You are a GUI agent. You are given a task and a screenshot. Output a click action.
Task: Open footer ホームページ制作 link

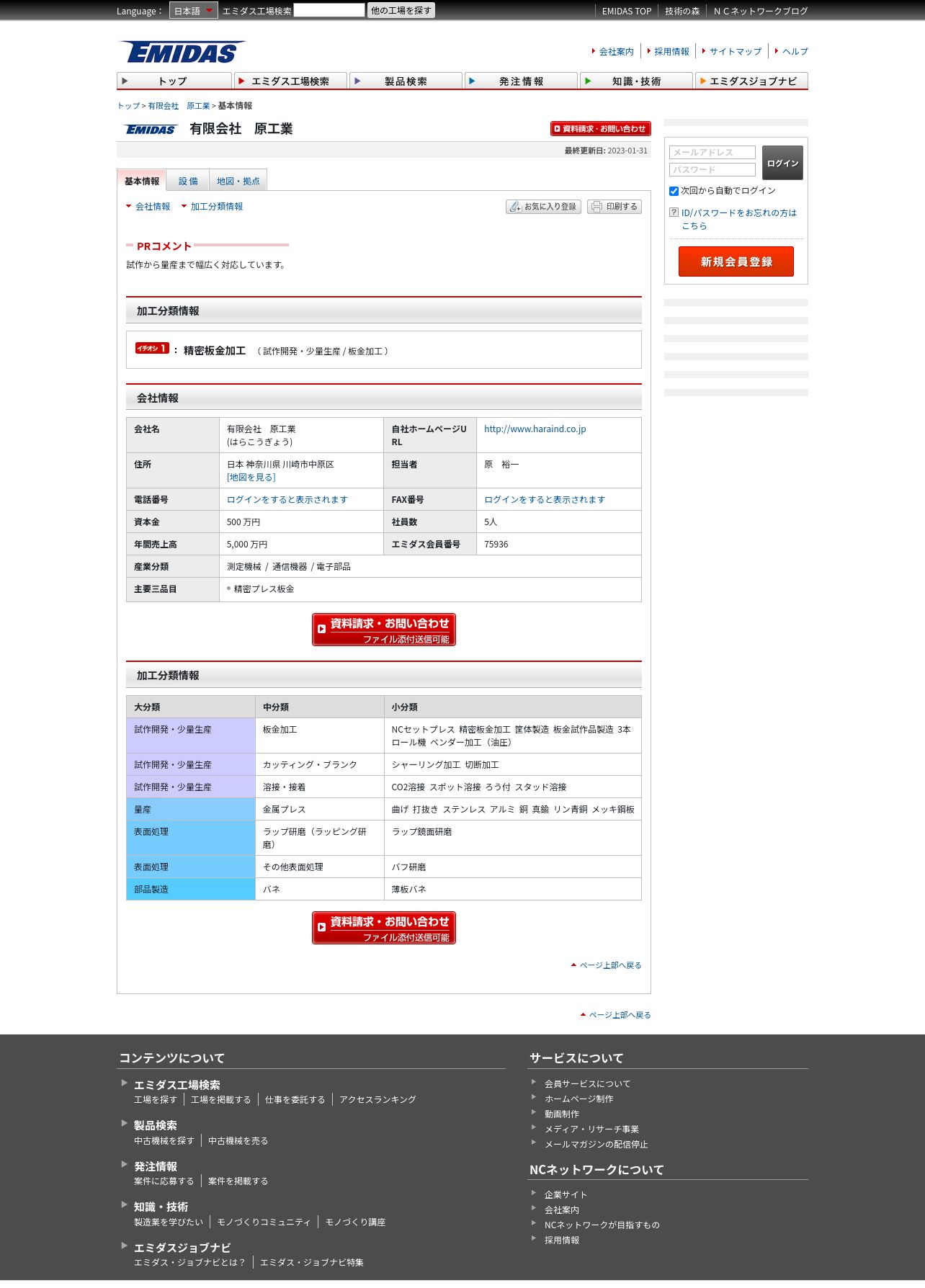[578, 1099]
